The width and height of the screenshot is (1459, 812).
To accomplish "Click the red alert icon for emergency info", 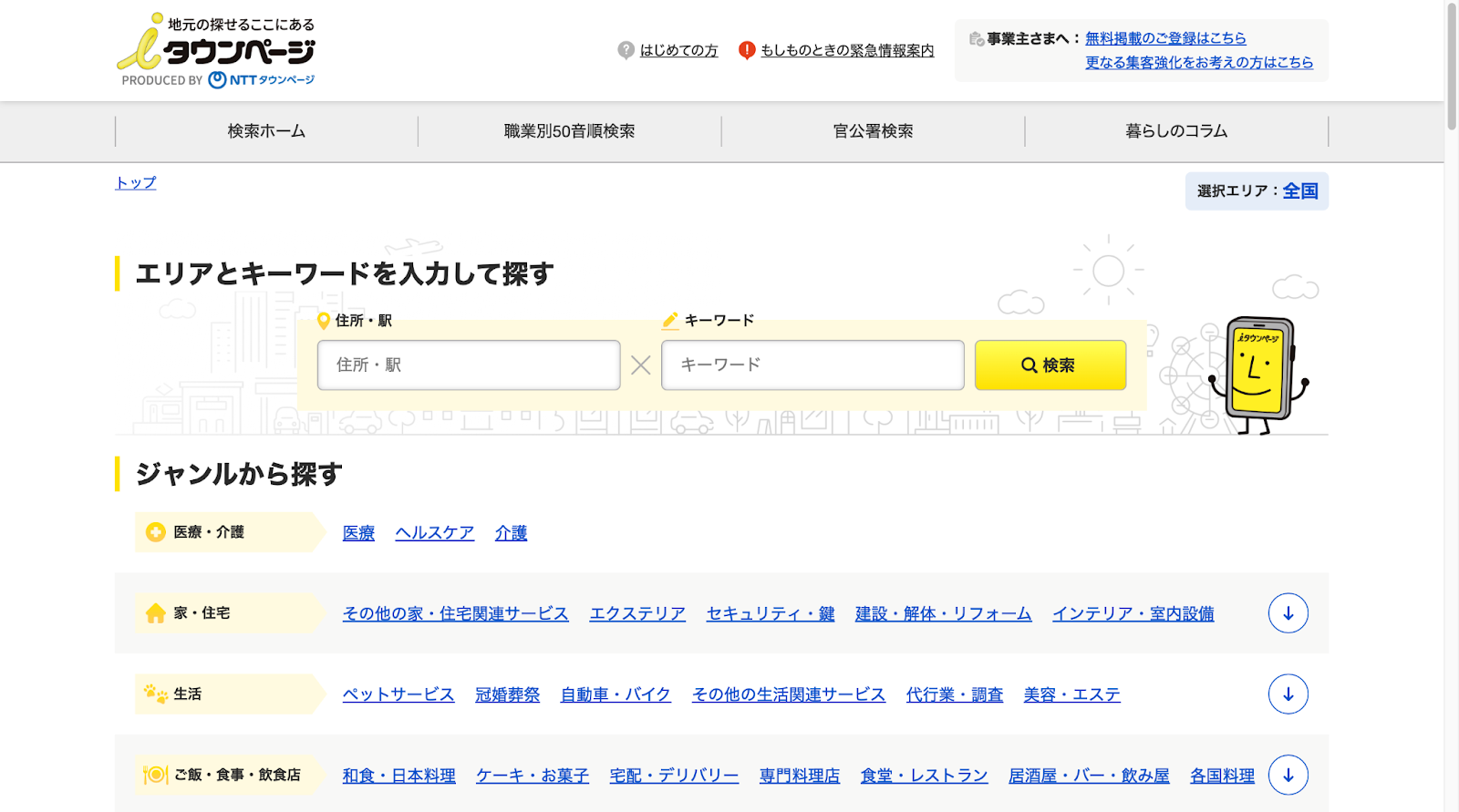I will point(747,50).
